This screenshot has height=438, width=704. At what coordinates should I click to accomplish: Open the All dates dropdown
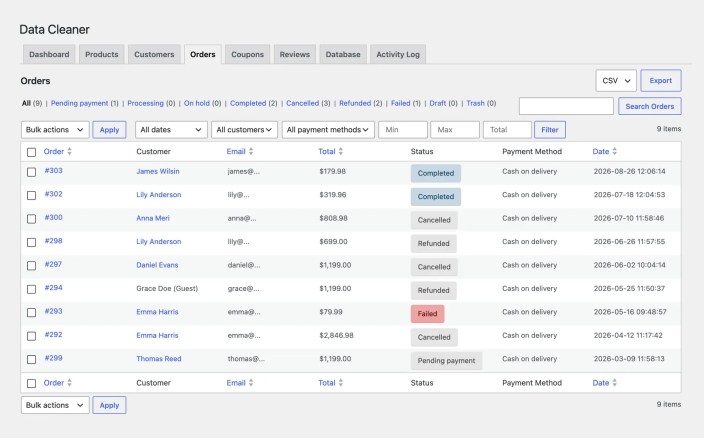[x=171, y=130]
